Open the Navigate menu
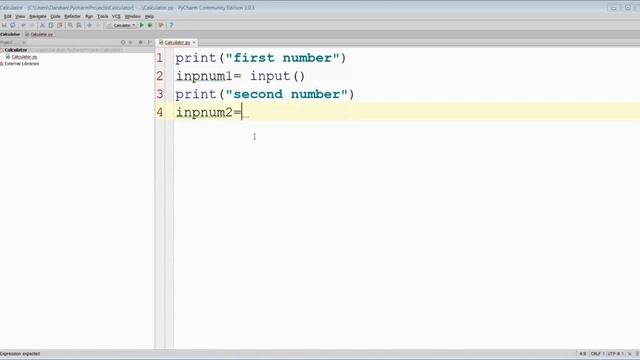The width and height of the screenshot is (640, 360). (x=38, y=16)
